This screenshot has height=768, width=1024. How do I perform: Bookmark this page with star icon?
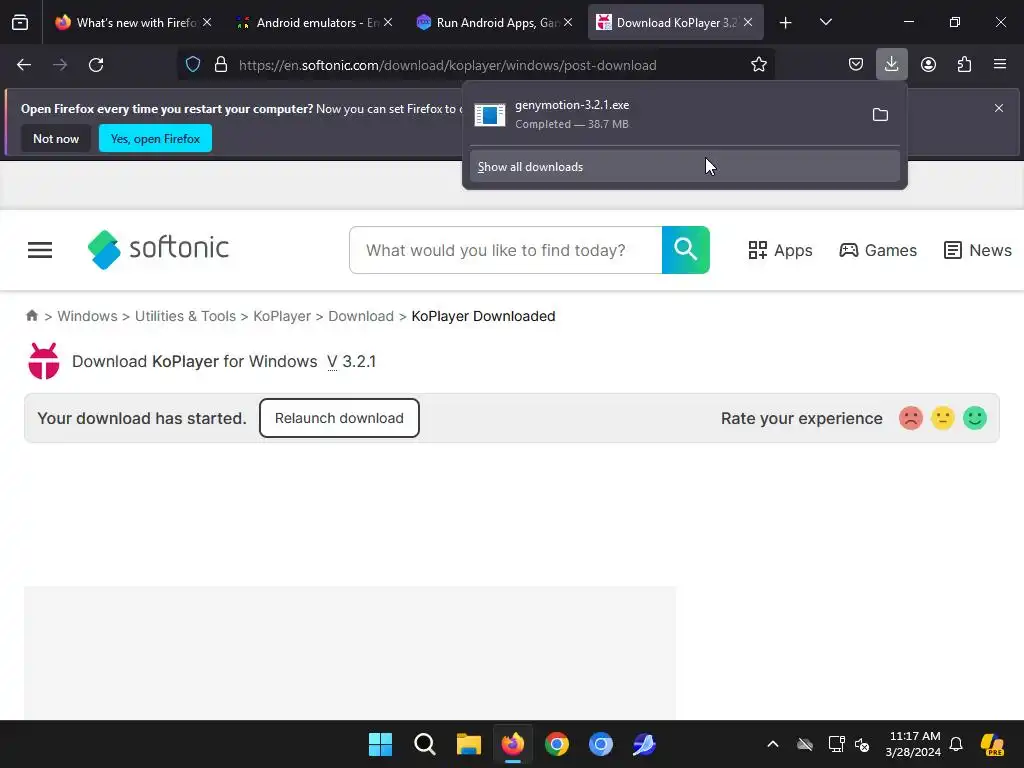pos(758,65)
